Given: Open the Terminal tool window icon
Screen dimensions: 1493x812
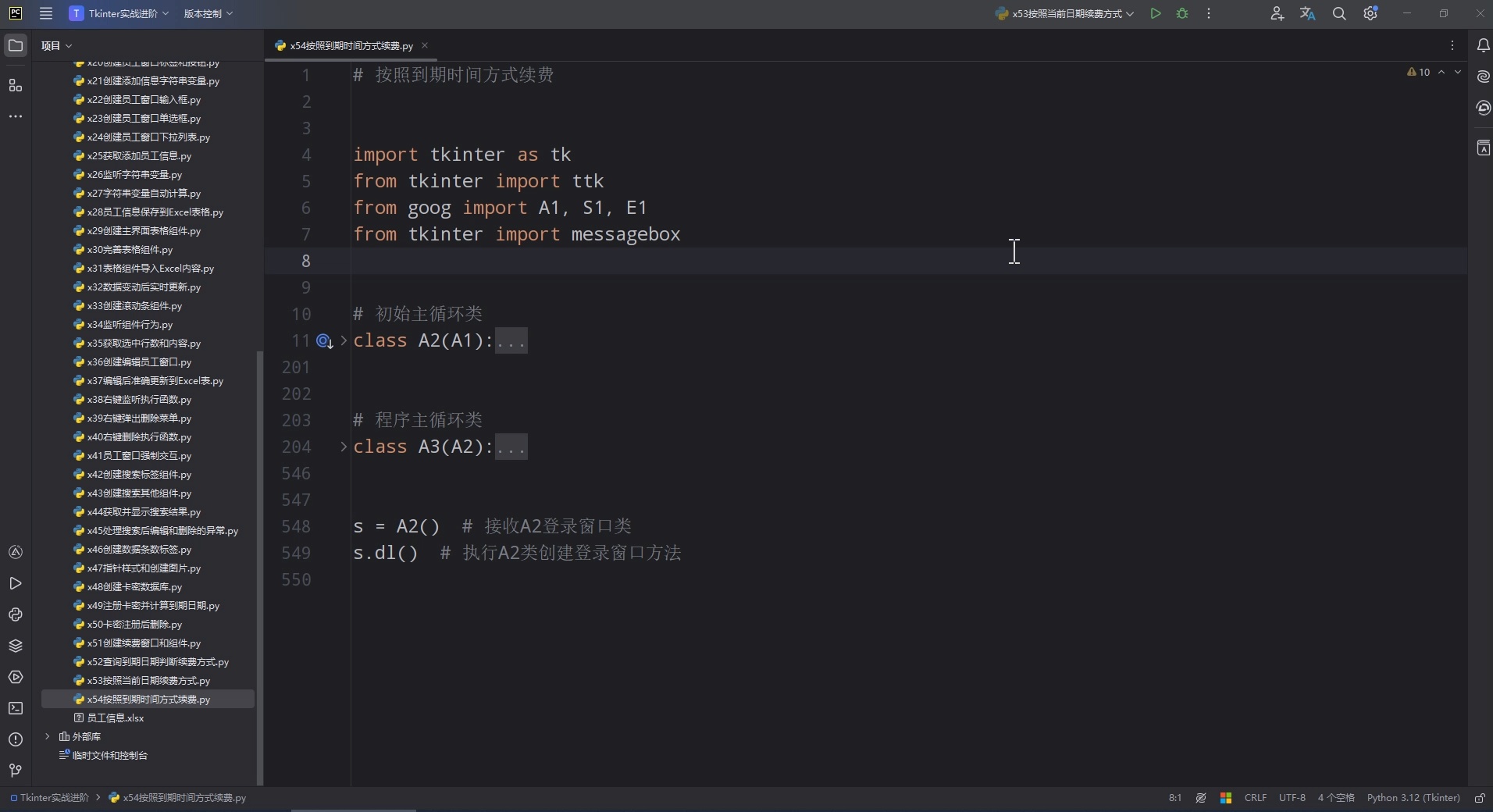Looking at the screenshot, I should tap(16, 708).
